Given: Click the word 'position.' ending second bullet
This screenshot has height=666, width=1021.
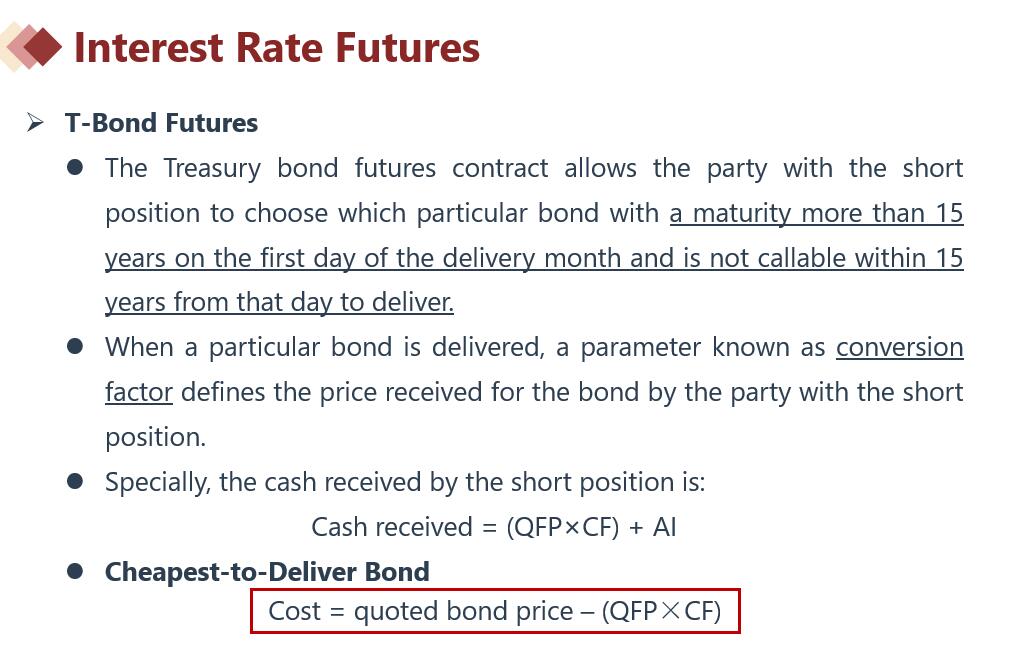Looking at the screenshot, I should pyautogui.click(x=156, y=437).
